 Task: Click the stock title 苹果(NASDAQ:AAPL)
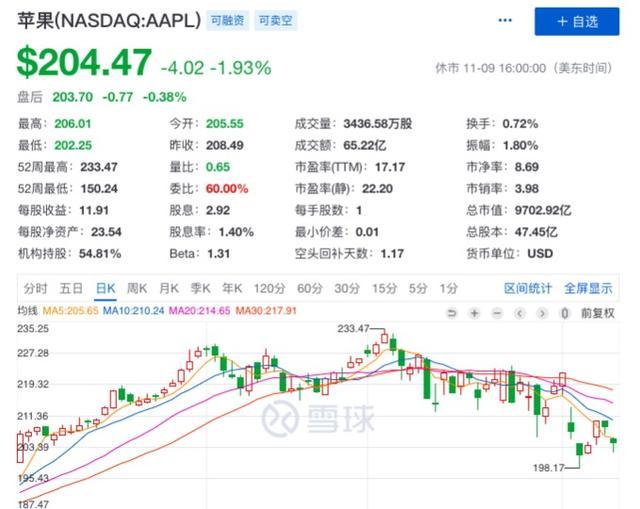point(109,21)
